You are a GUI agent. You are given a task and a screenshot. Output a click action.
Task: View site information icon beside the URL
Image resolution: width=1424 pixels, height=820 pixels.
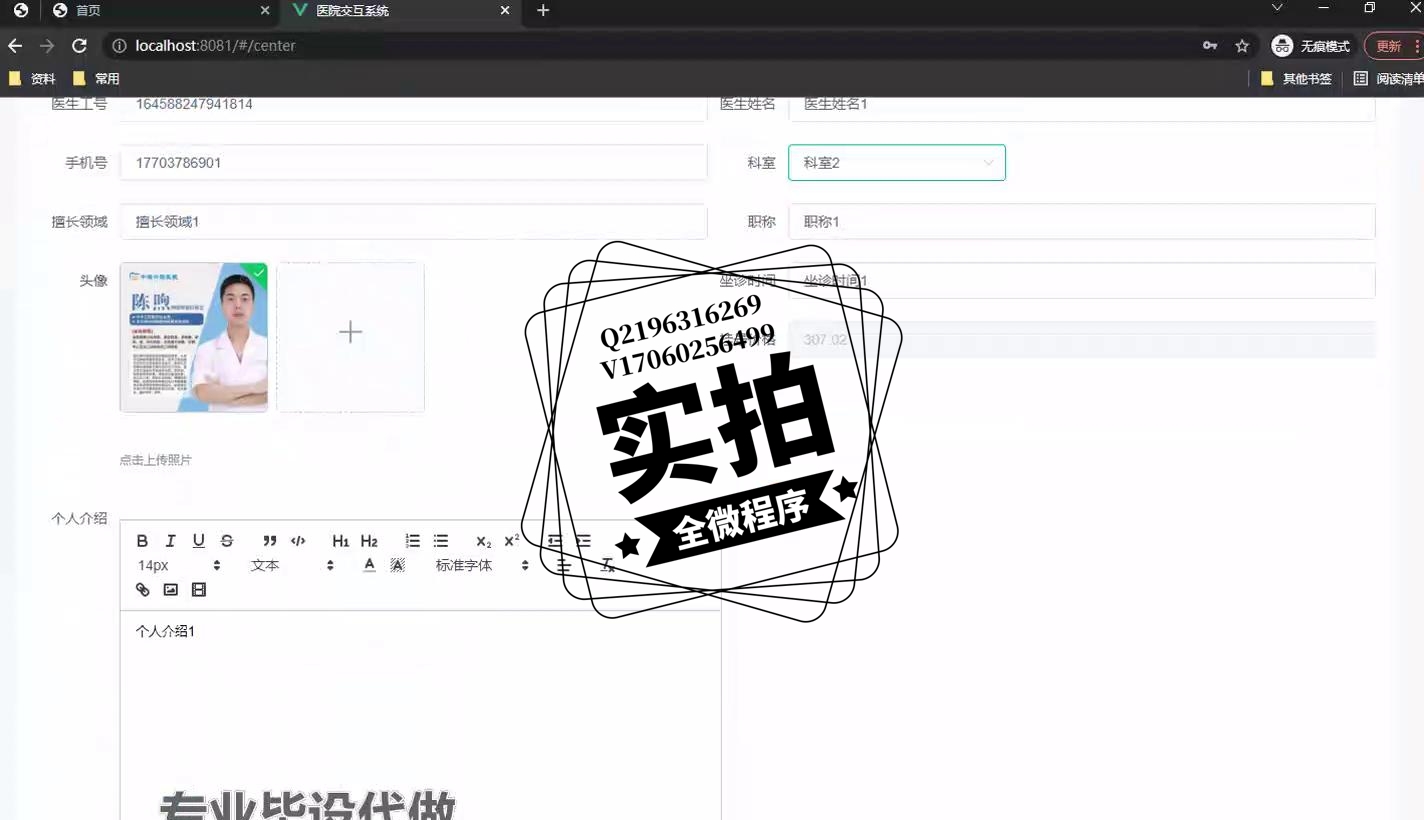(119, 46)
